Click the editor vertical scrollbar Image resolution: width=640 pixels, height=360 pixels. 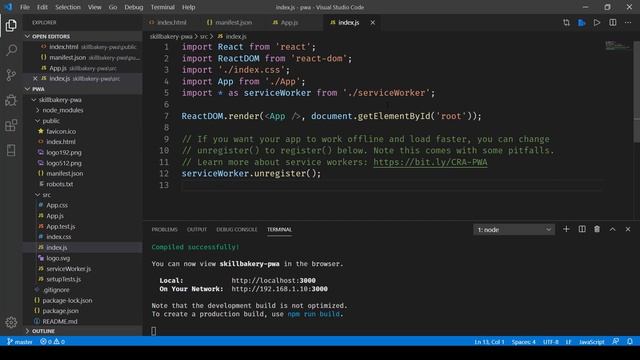636,92
